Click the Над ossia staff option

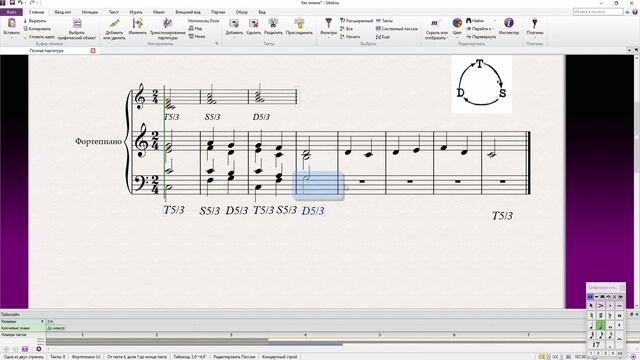pos(196,29)
